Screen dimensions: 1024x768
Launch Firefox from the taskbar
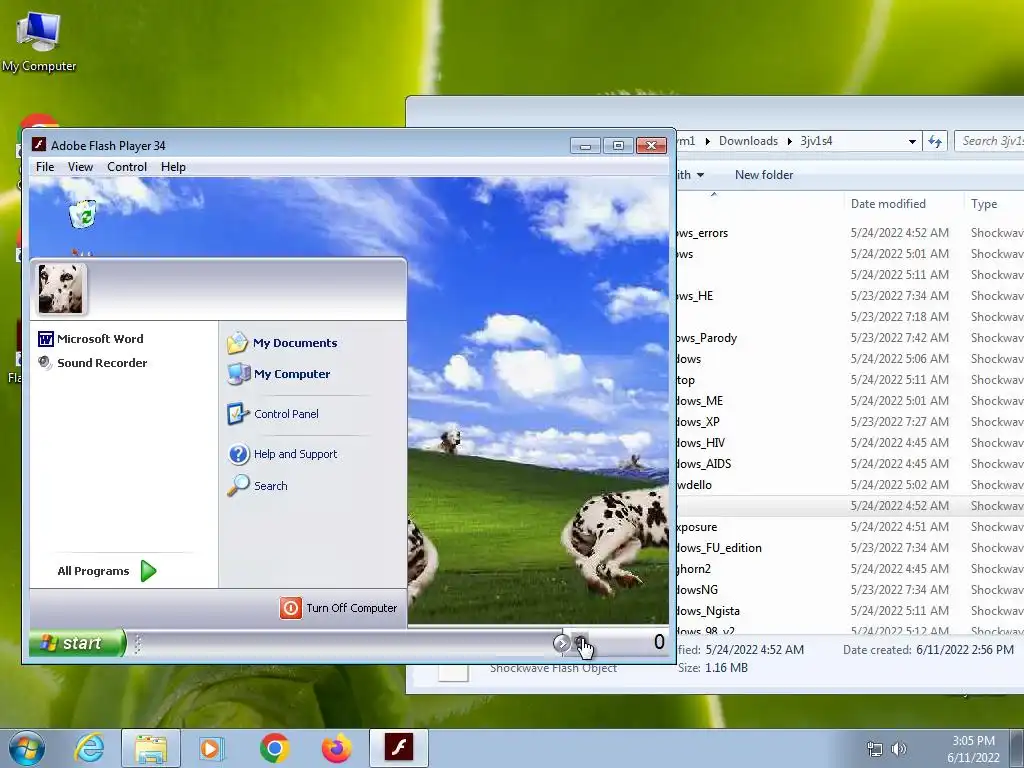click(x=336, y=748)
